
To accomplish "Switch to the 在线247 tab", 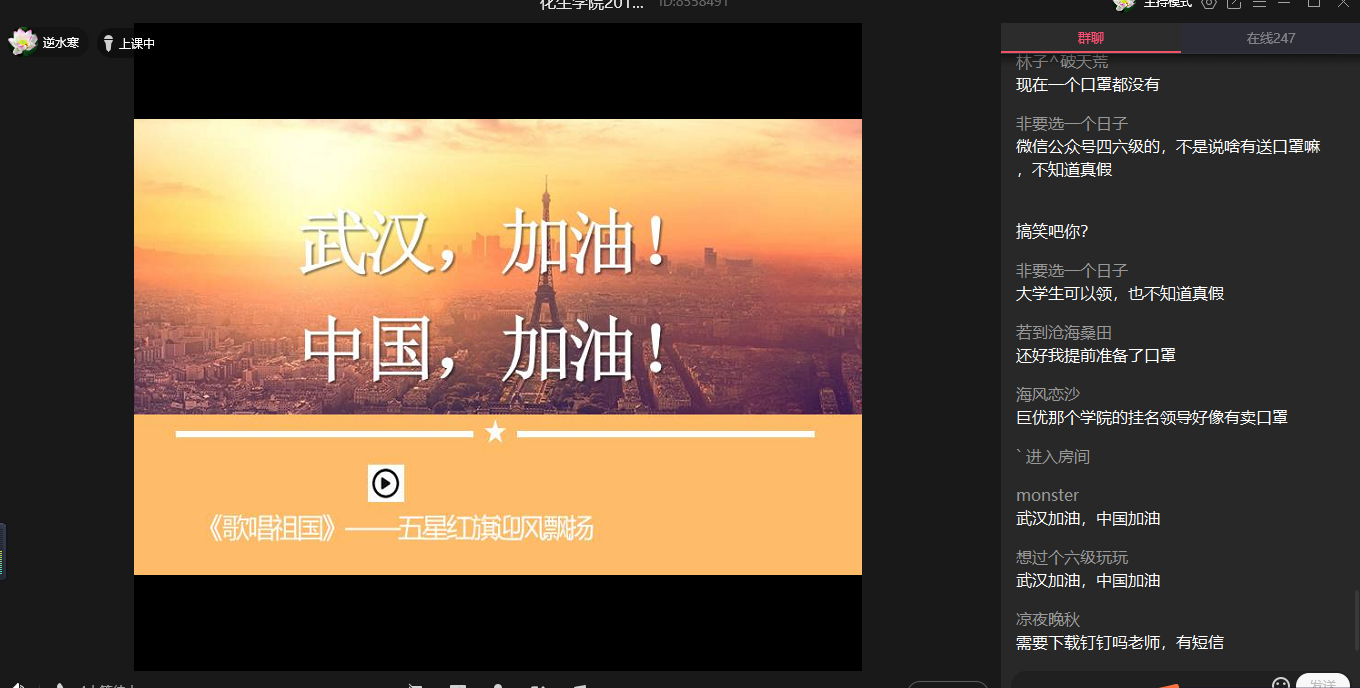I will coord(1270,38).
